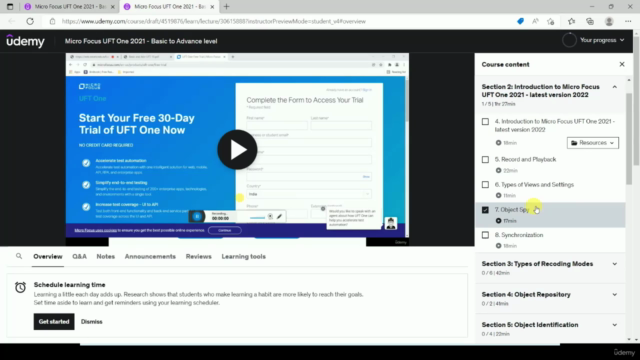
Task: Open the Your progress dropdown
Action: [x=602, y=40]
